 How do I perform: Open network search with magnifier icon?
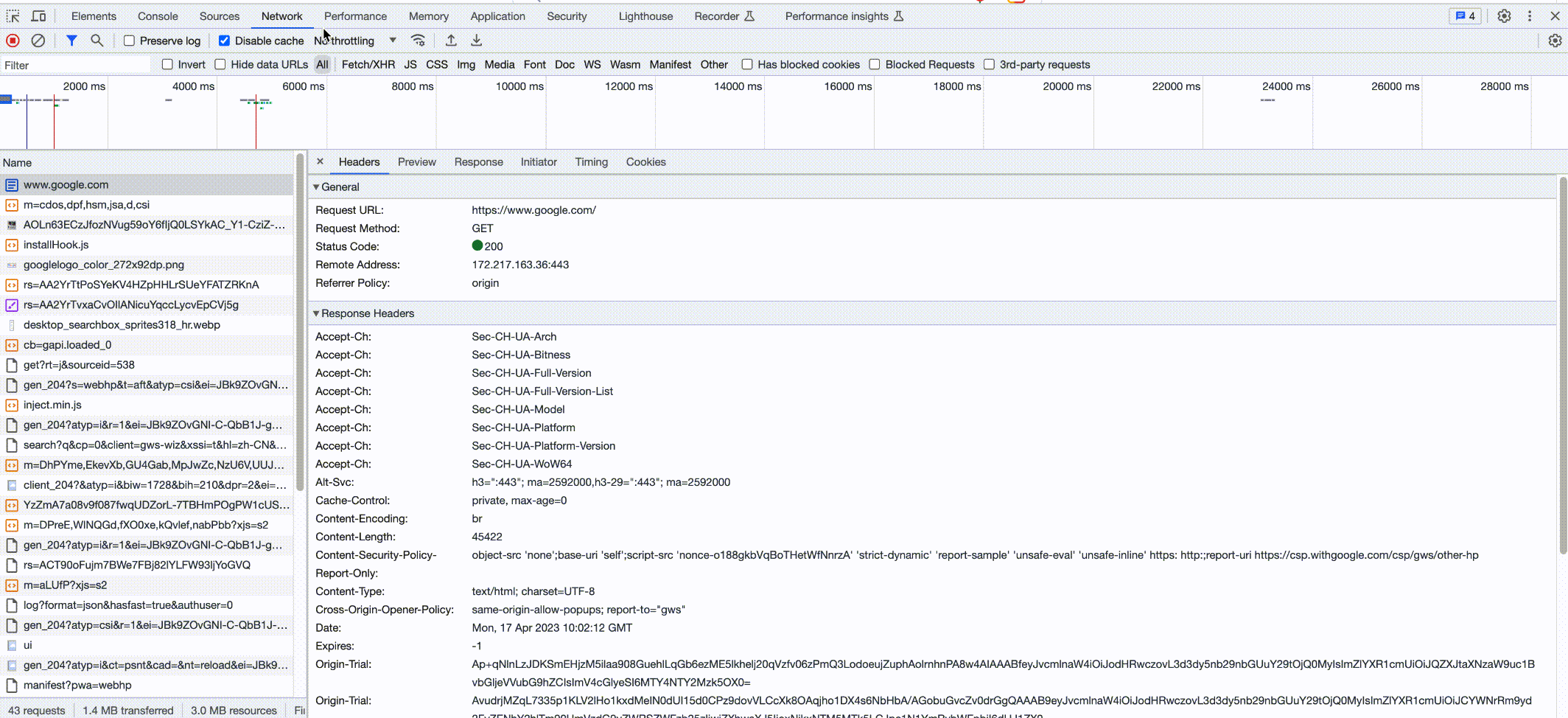pos(97,41)
